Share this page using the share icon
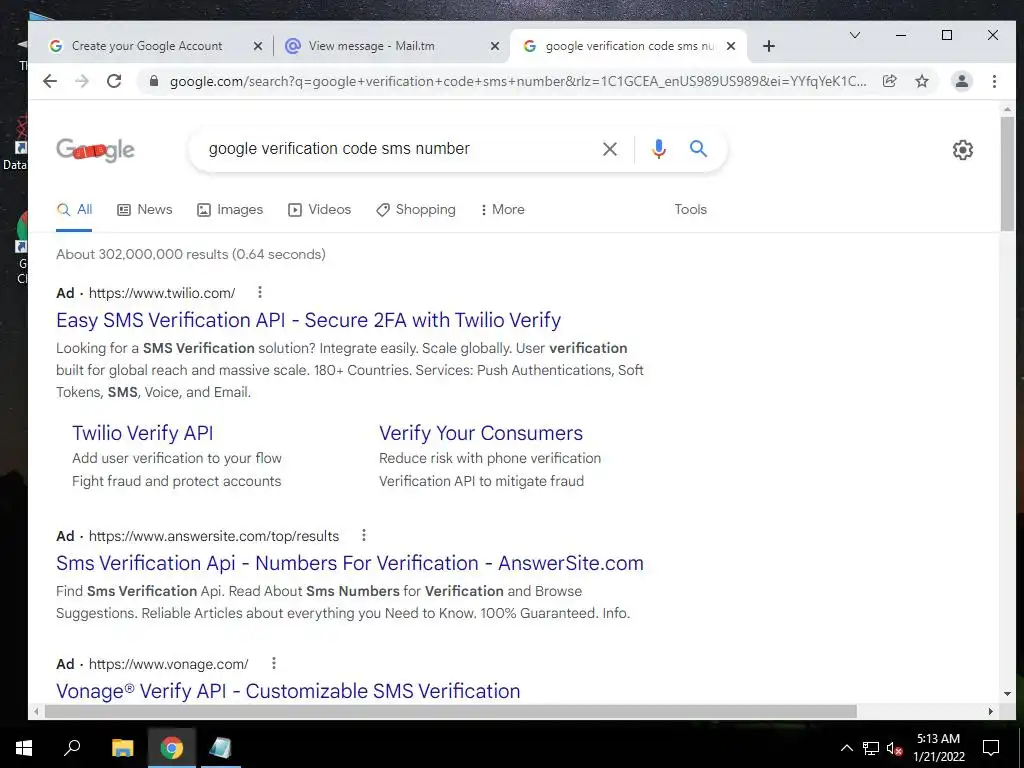The image size is (1024, 768). [x=889, y=81]
